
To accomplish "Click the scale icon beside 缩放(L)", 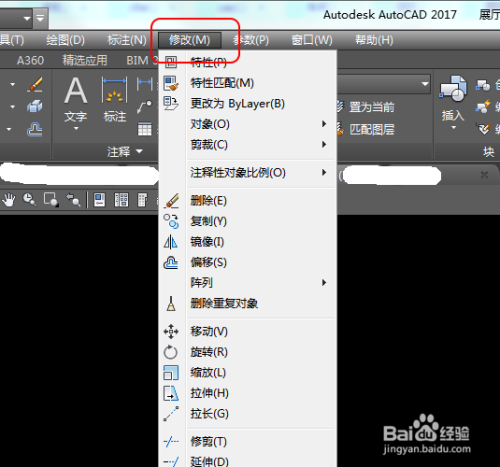I will pos(171,373).
